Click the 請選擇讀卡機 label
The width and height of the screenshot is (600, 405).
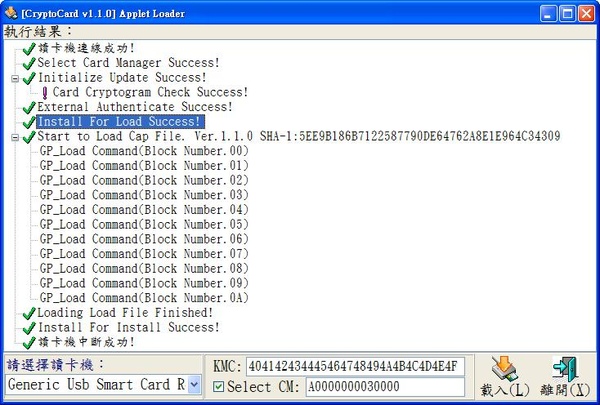[x=55, y=365]
